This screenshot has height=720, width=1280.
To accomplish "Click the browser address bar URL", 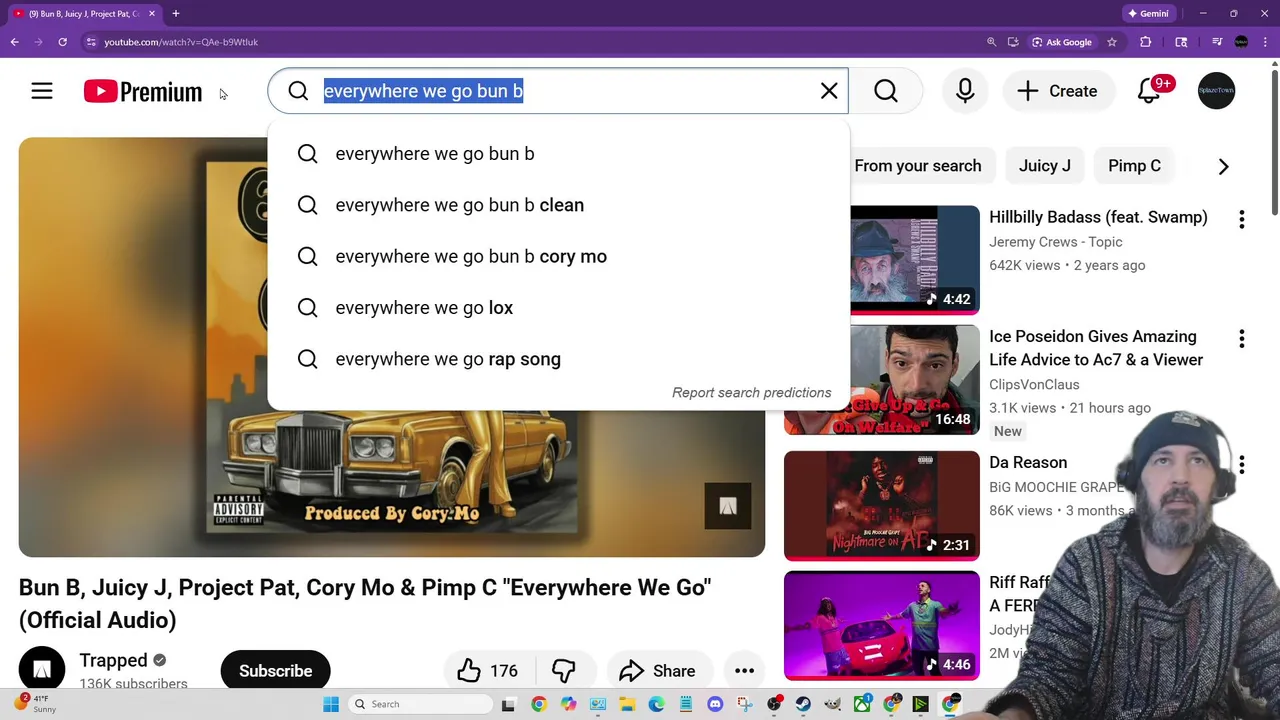I will [x=181, y=42].
